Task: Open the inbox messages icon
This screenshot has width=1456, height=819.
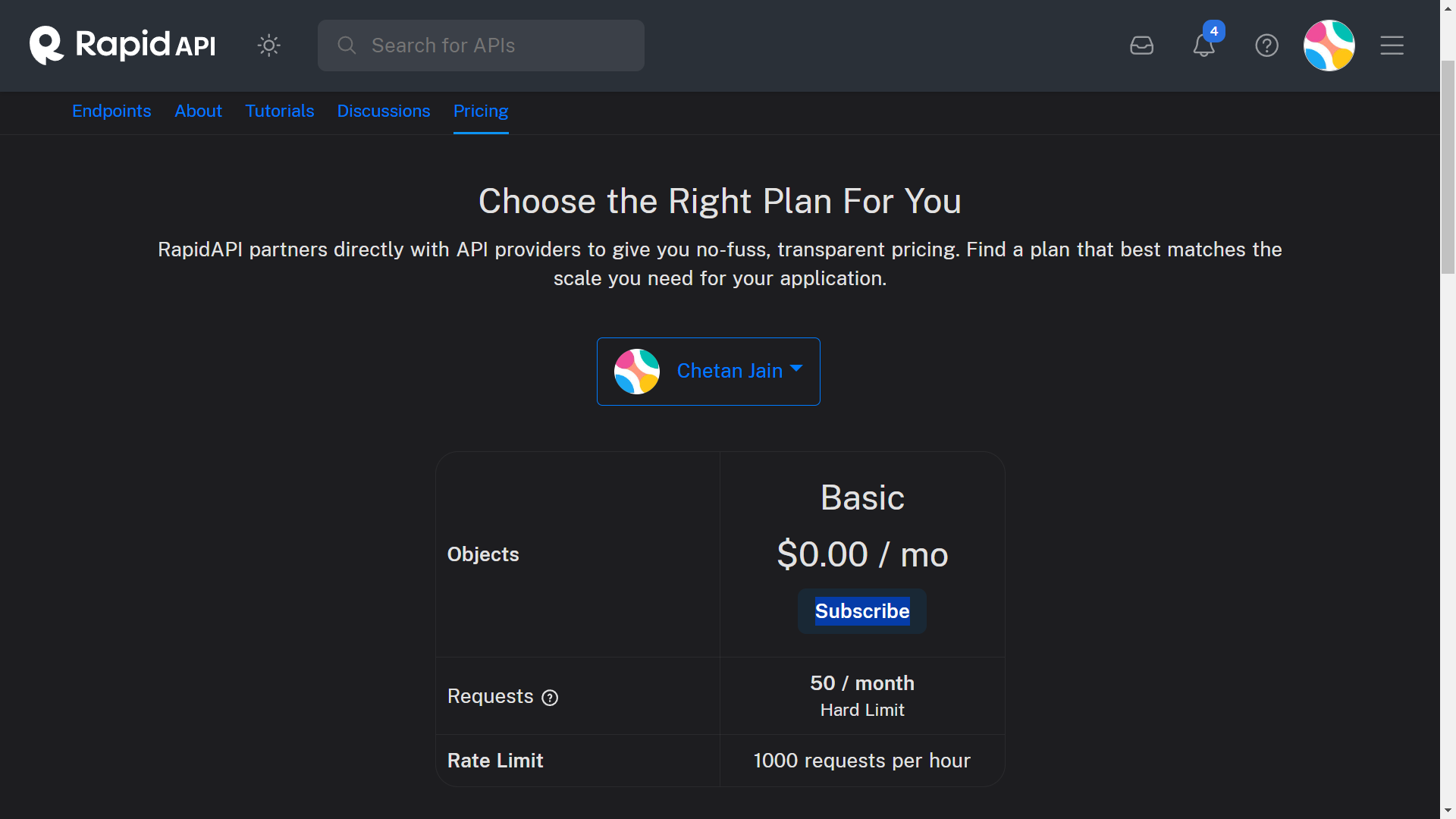Action: 1141,45
